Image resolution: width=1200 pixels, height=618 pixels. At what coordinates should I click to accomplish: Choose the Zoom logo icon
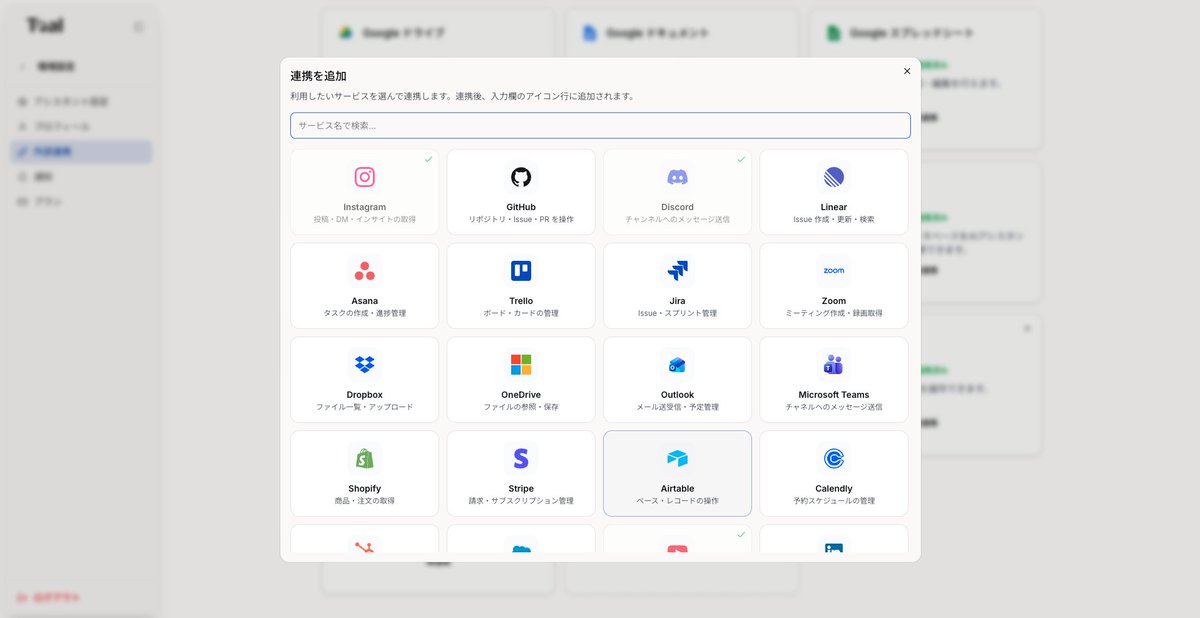(x=834, y=271)
